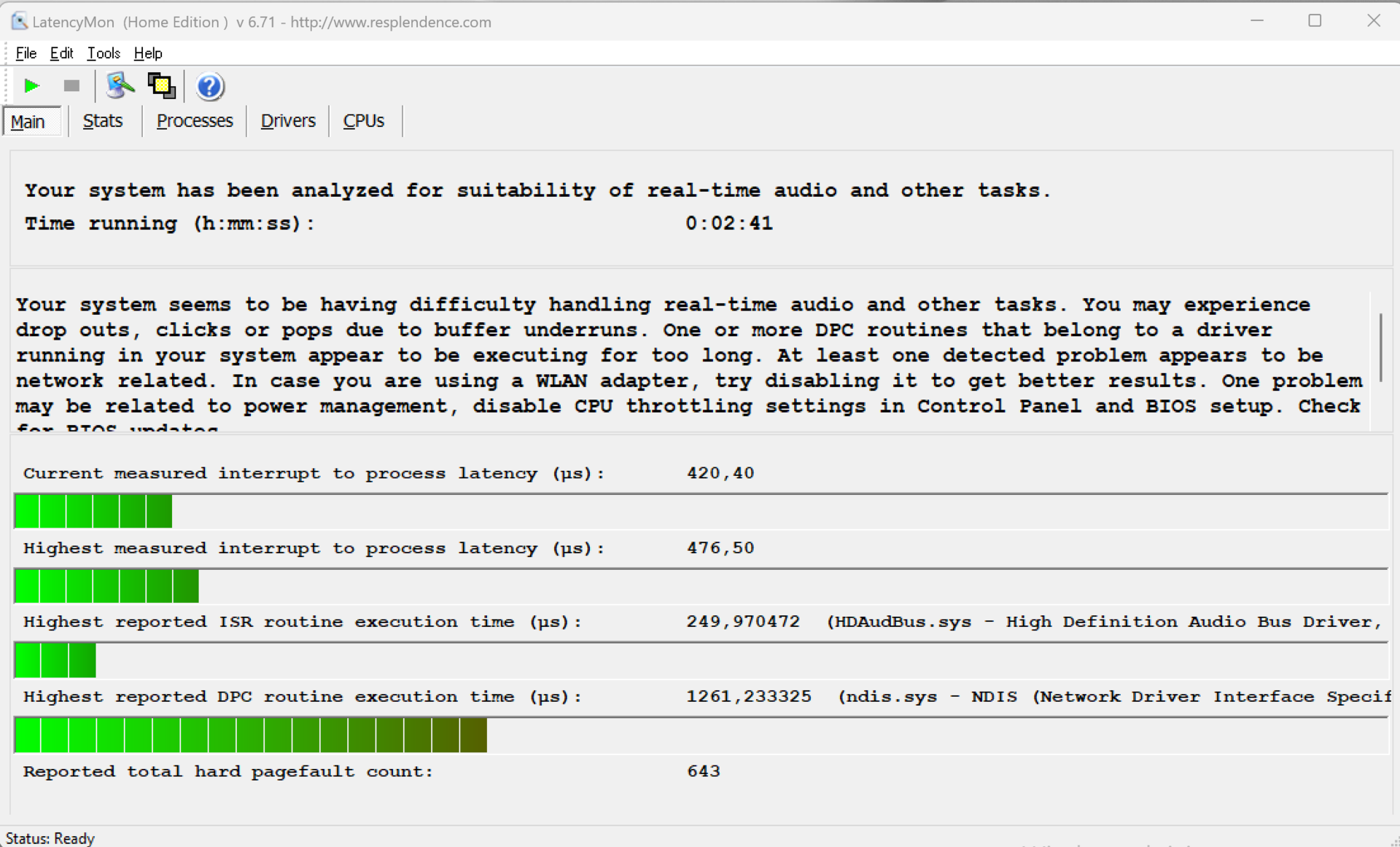Viewport: 1400px width, 847px height.
Task: Click the LatencyMon app icon in the title bar
Action: (19, 21)
